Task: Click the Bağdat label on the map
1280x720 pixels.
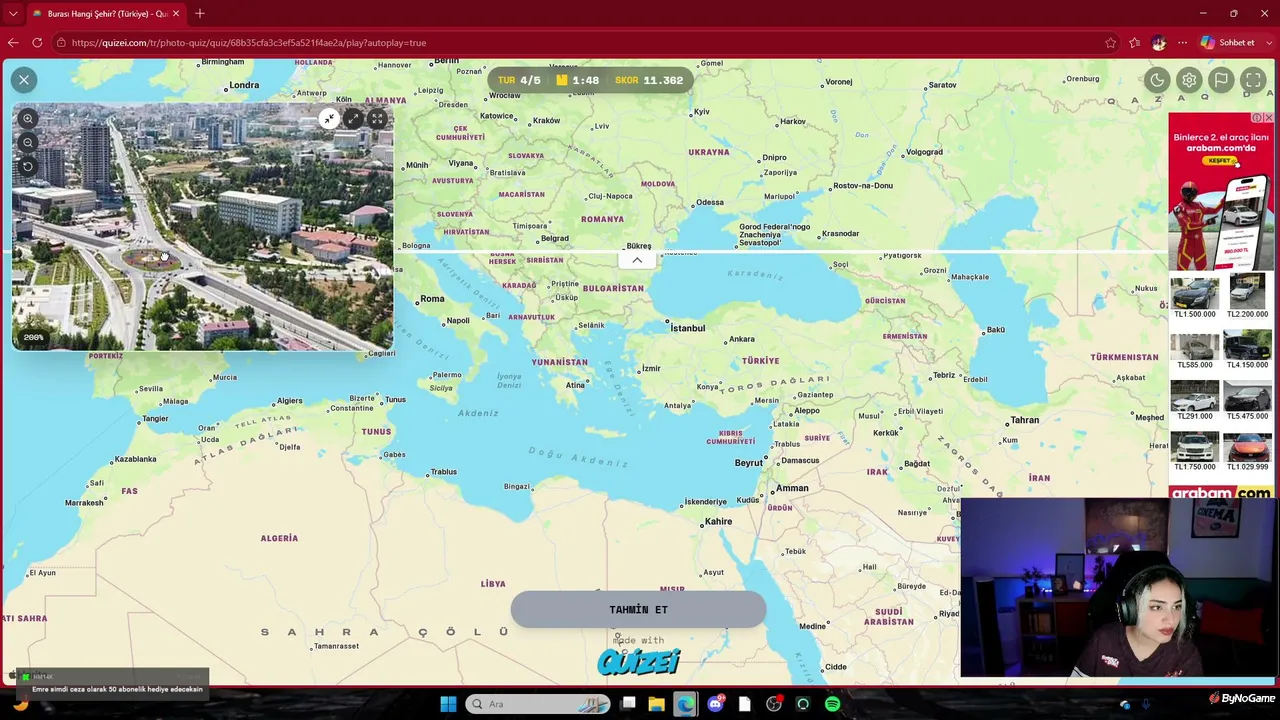Action: click(917, 463)
